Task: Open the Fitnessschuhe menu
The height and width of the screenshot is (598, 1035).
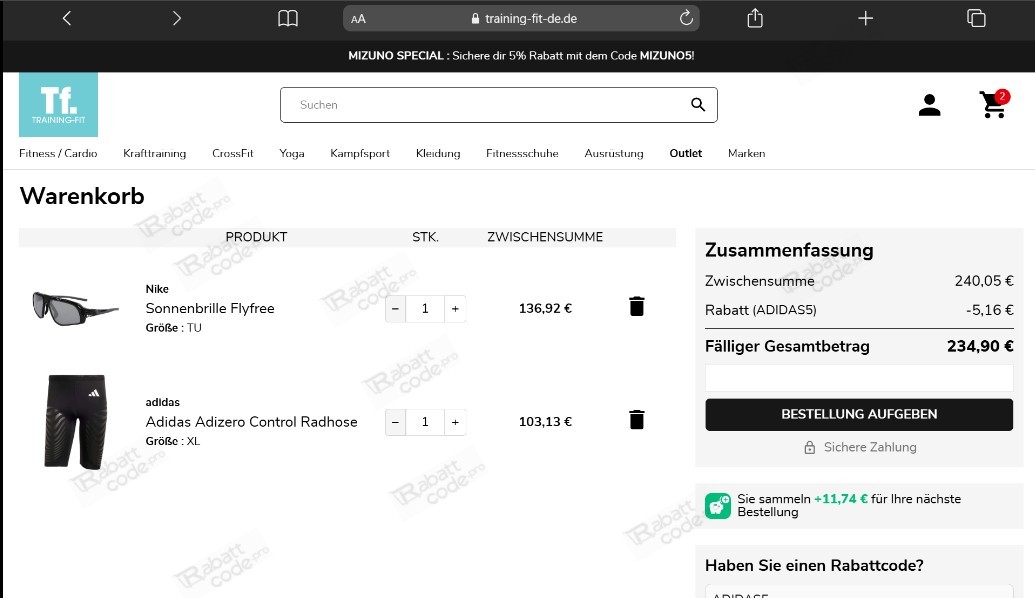Action: (x=522, y=153)
